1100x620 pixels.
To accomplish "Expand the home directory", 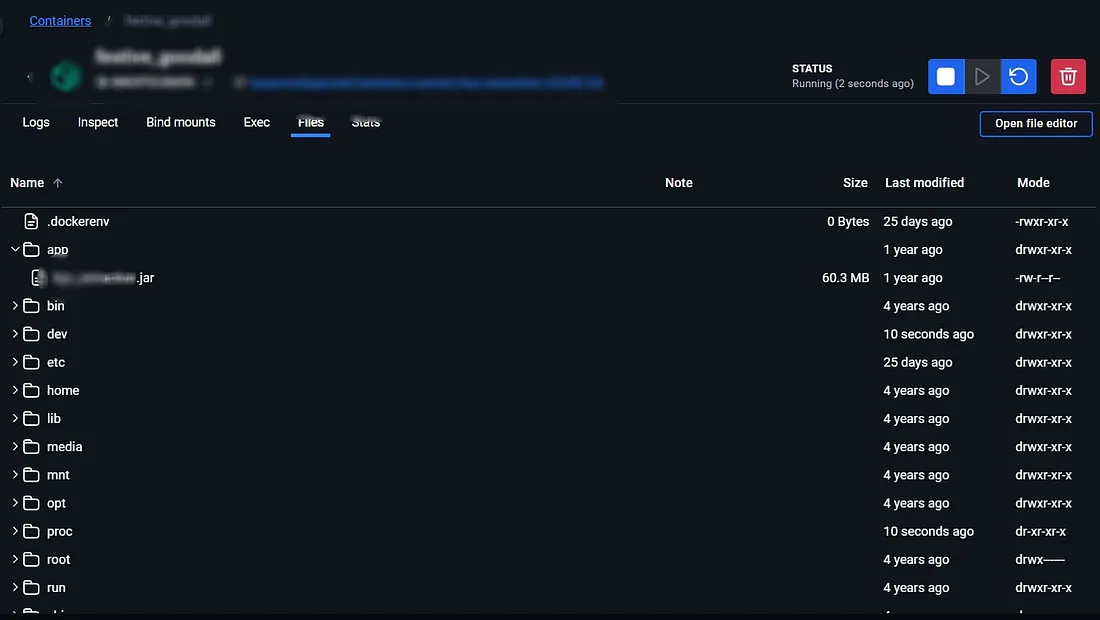I will point(15,390).
